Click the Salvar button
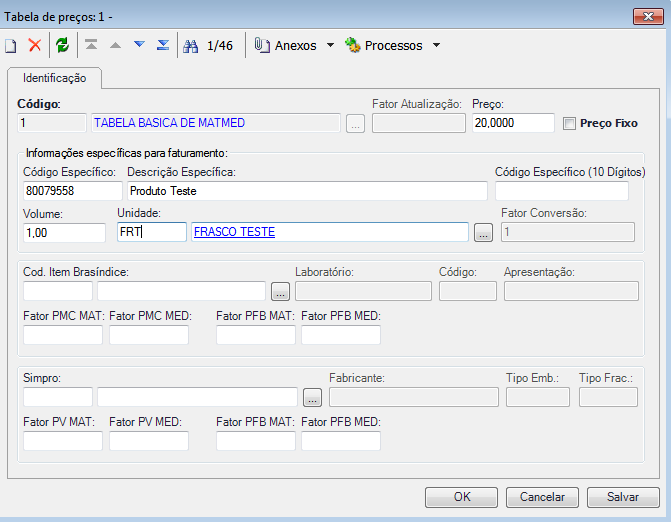The height and width of the screenshot is (522, 671). pos(623,497)
